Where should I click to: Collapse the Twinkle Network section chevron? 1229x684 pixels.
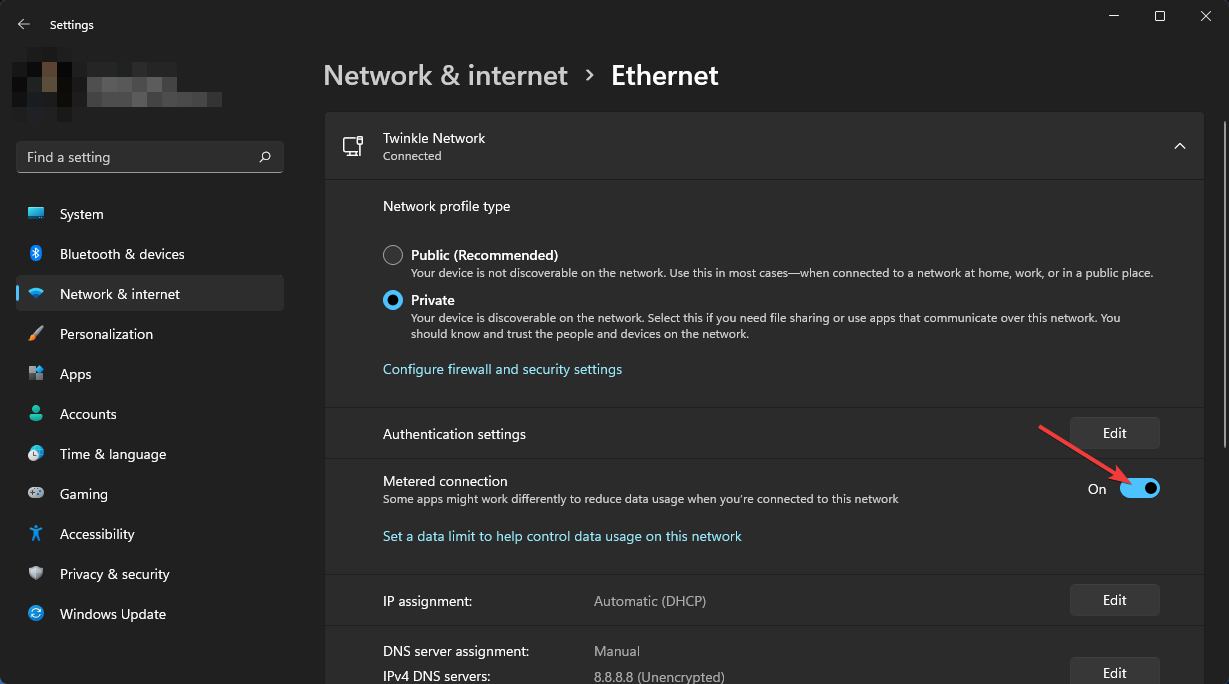[1180, 146]
